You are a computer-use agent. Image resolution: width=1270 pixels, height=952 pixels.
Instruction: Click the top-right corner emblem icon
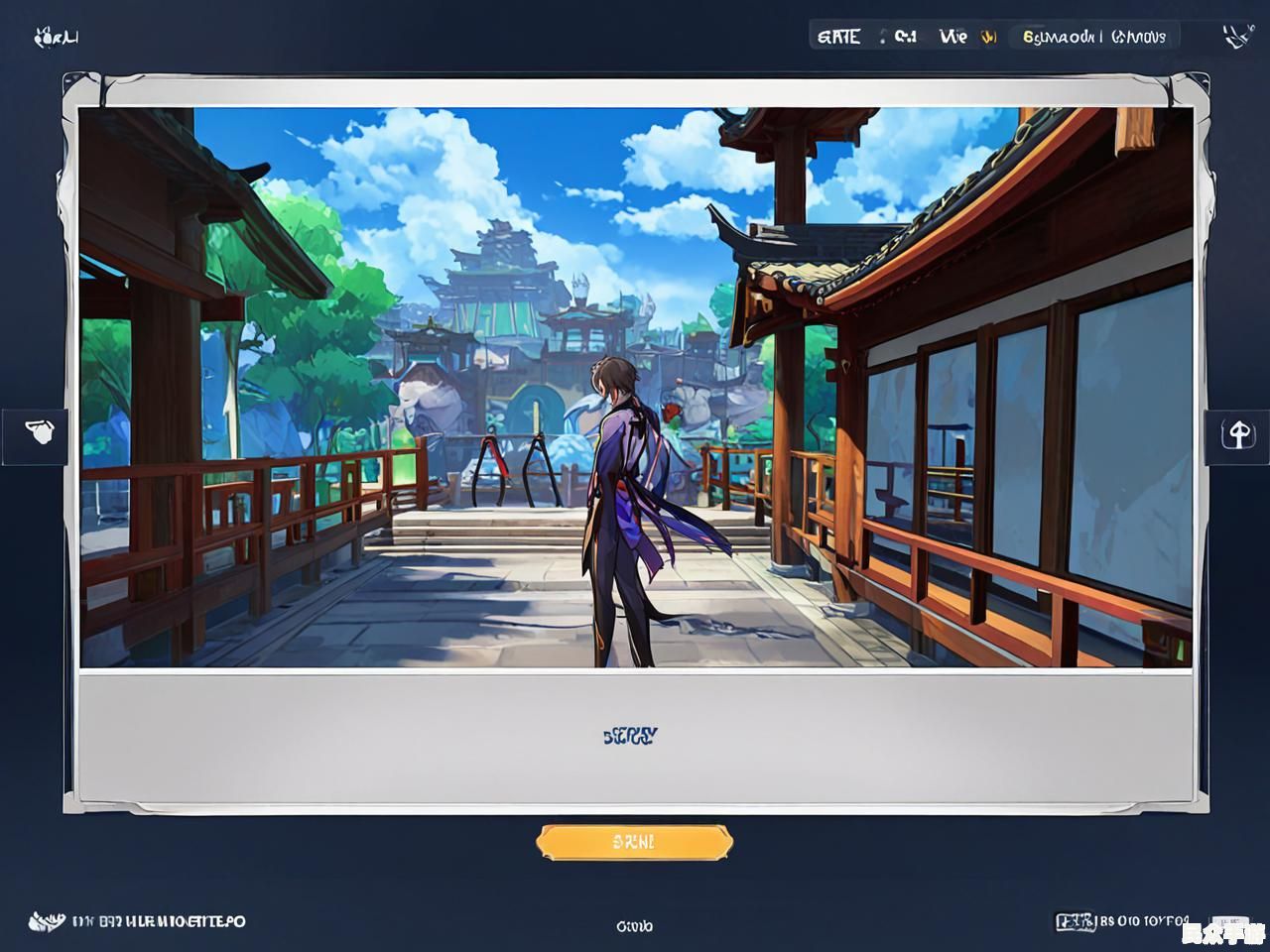coord(1239,37)
